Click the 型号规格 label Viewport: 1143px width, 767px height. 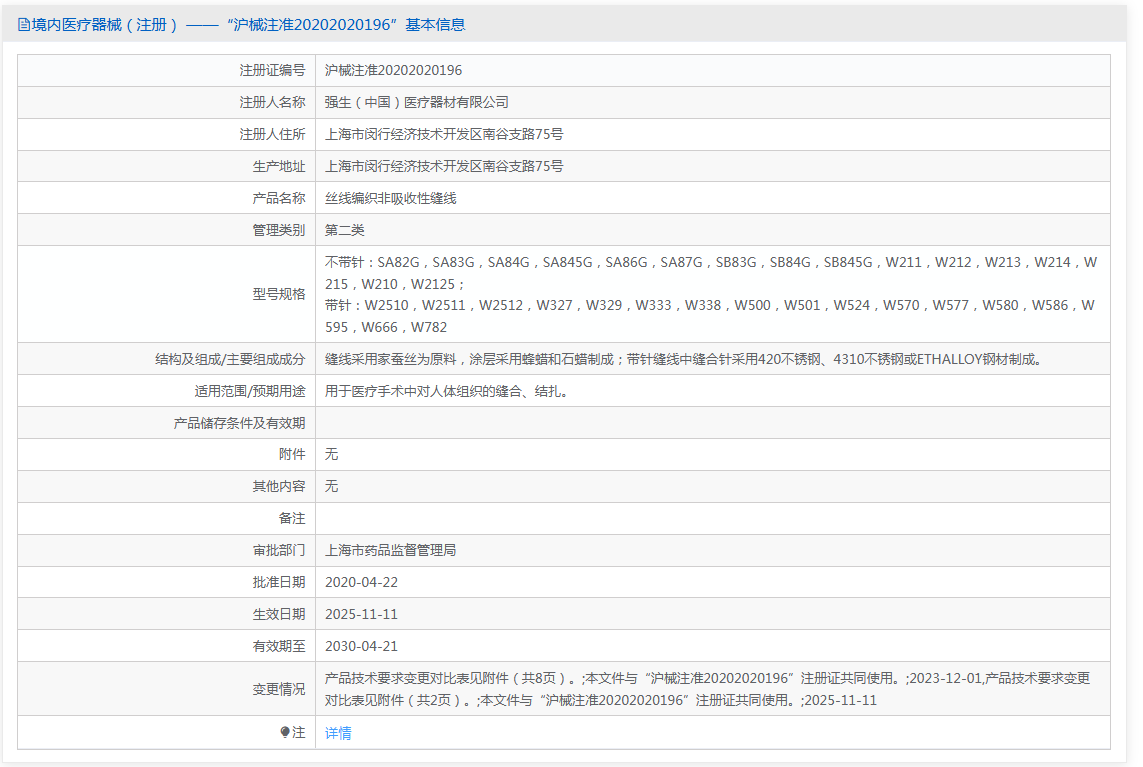[x=279, y=294]
